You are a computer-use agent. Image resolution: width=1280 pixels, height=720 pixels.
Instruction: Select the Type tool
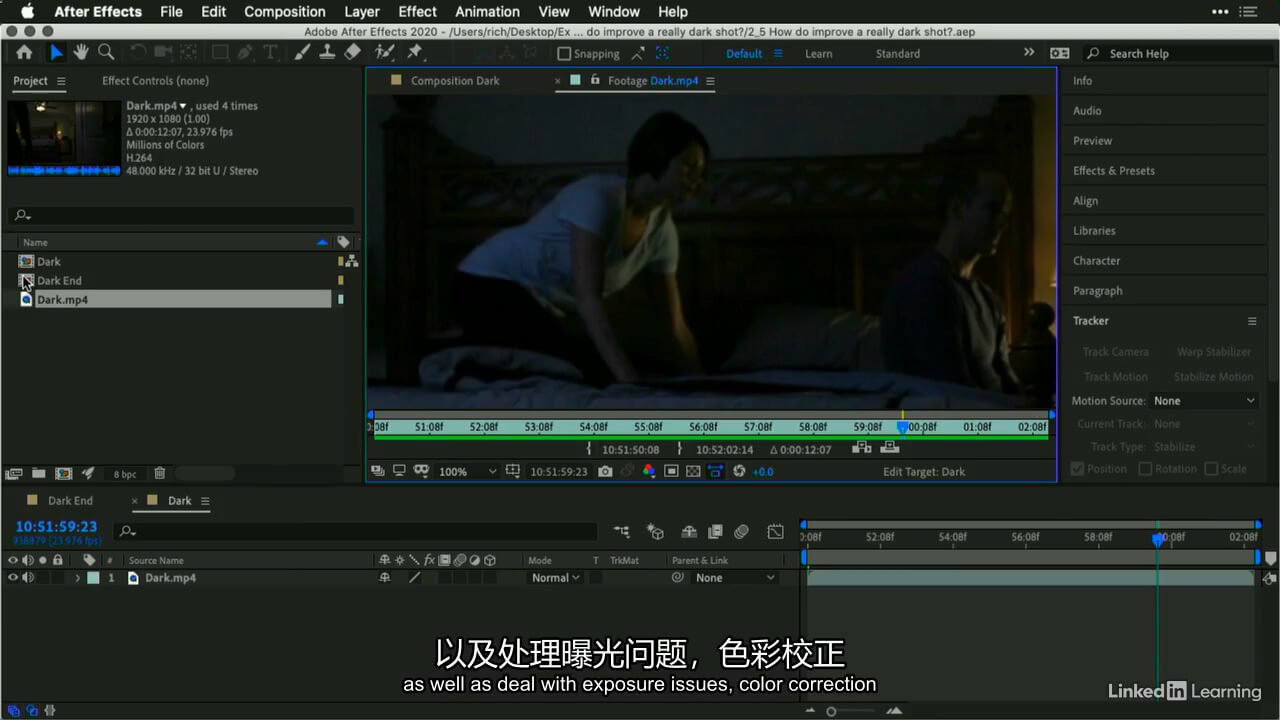[x=270, y=53]
